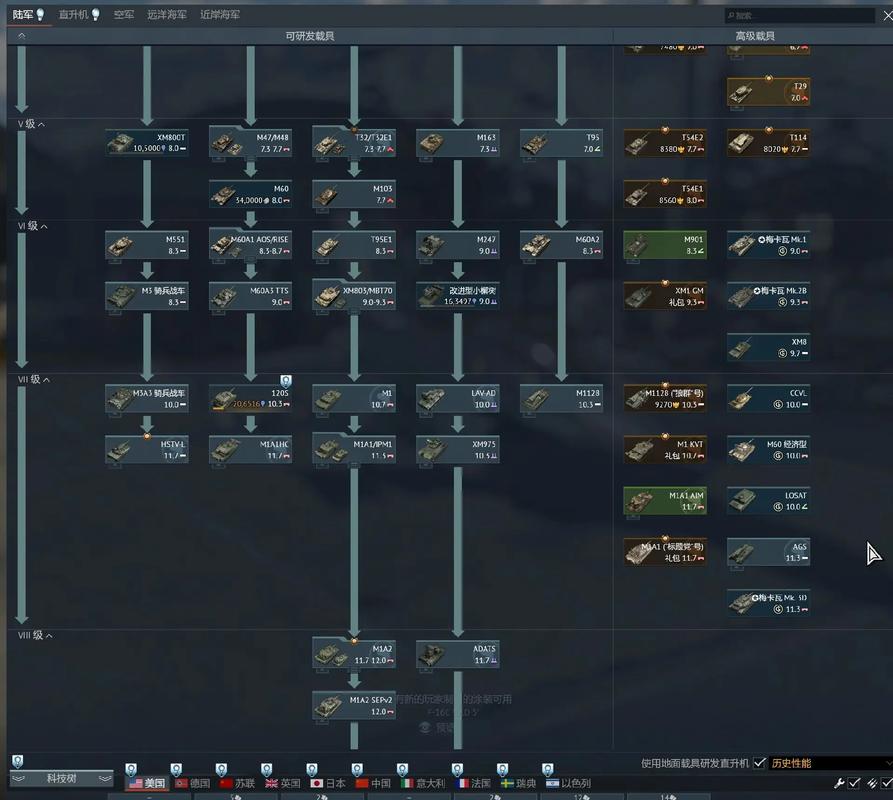This screenshot has height=800, width=893.
Task: Click the 可研发载具 column header
Action: coord(310,36)
